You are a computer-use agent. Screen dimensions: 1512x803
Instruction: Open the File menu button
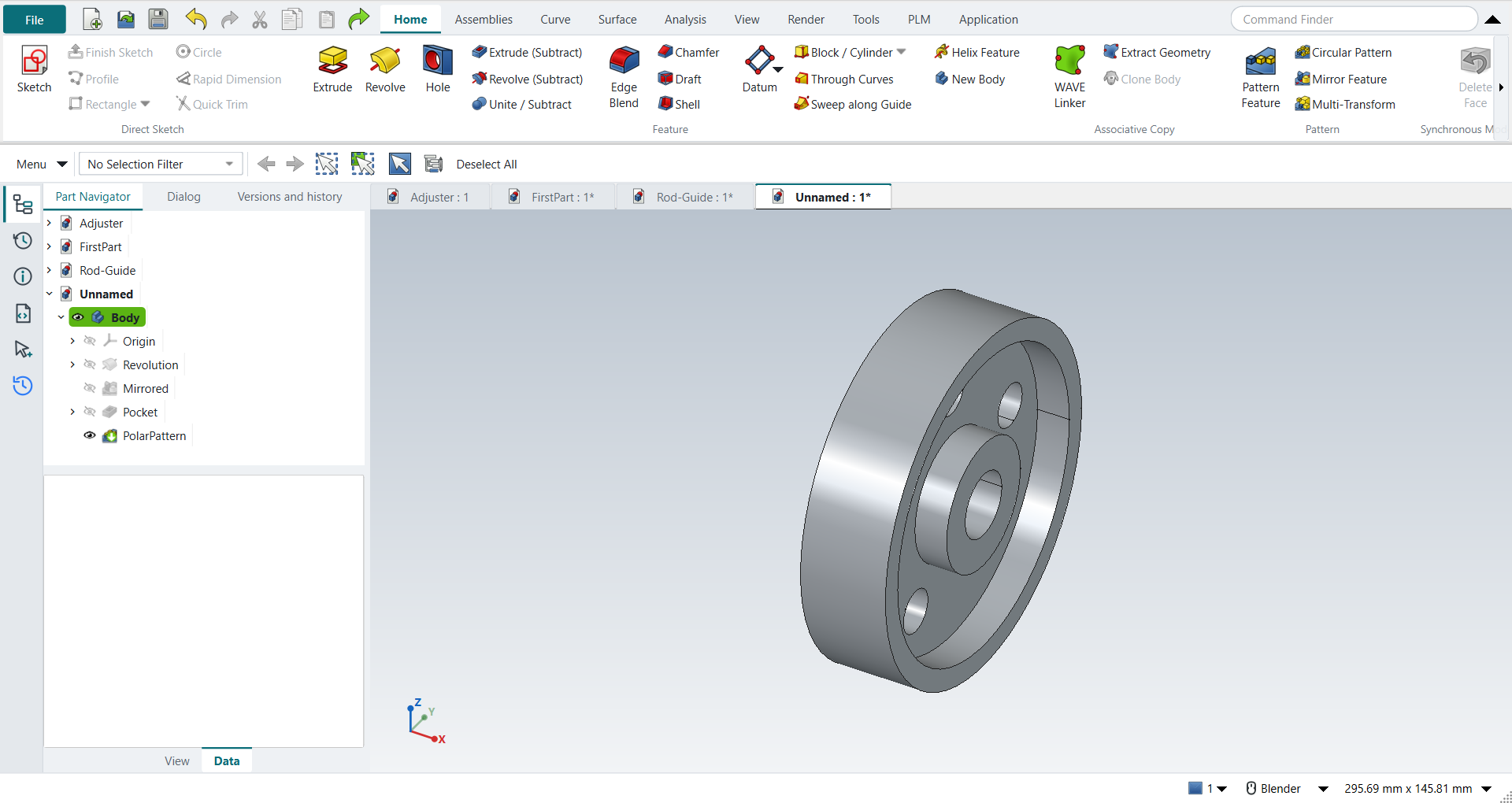pos(35,20)
